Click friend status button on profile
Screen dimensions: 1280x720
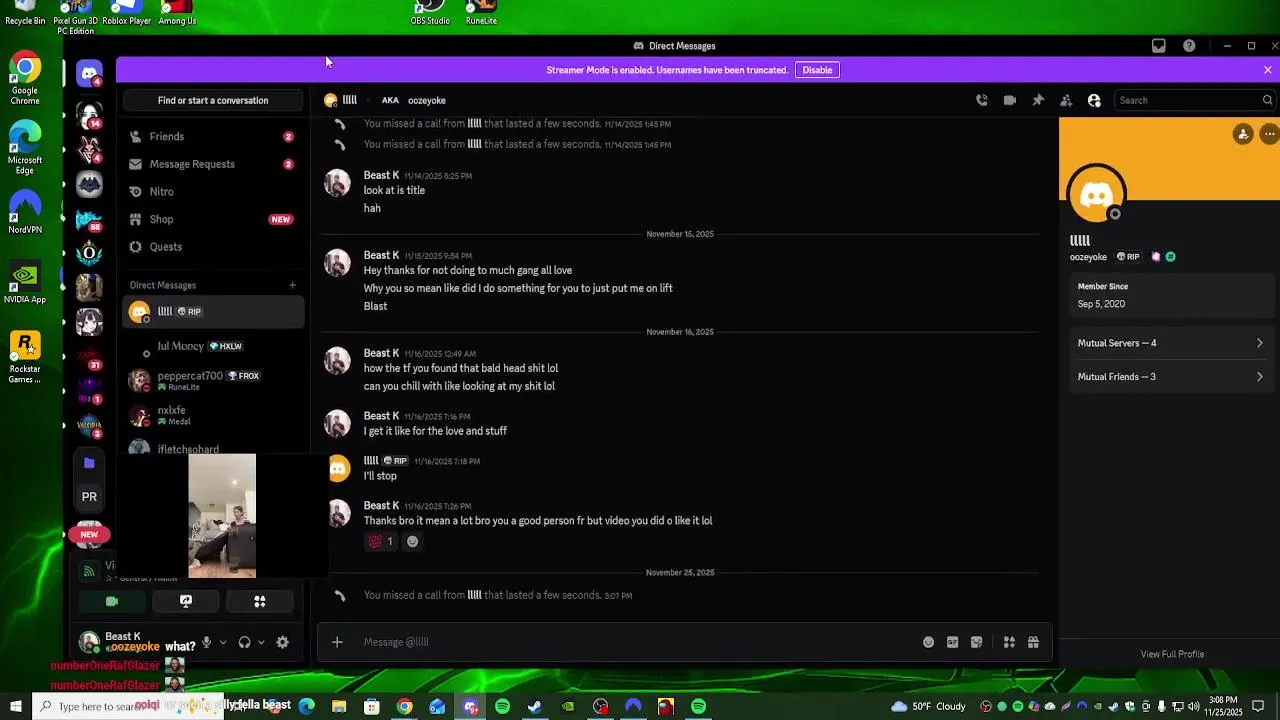(1243, 134)
